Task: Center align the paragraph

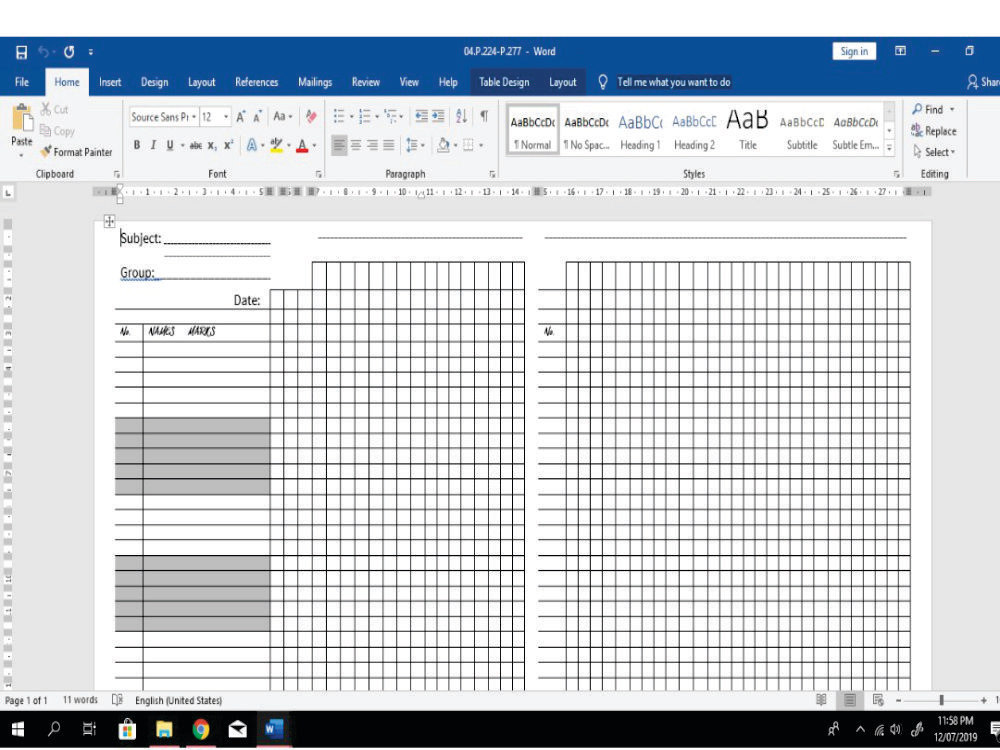Action: pos(356,145)
